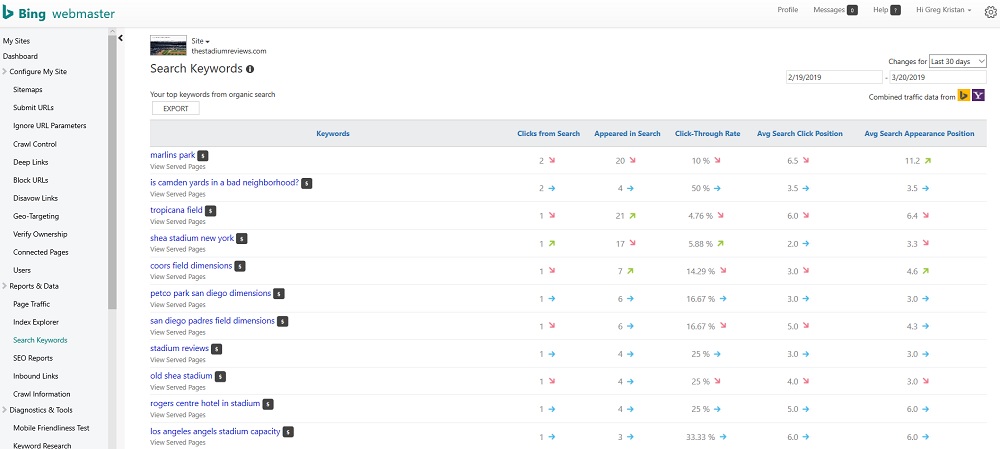Sort by Avg Search Click Position column
Image resolution: width=1000 pixels, height=449 pixels.
click(800, 134)
